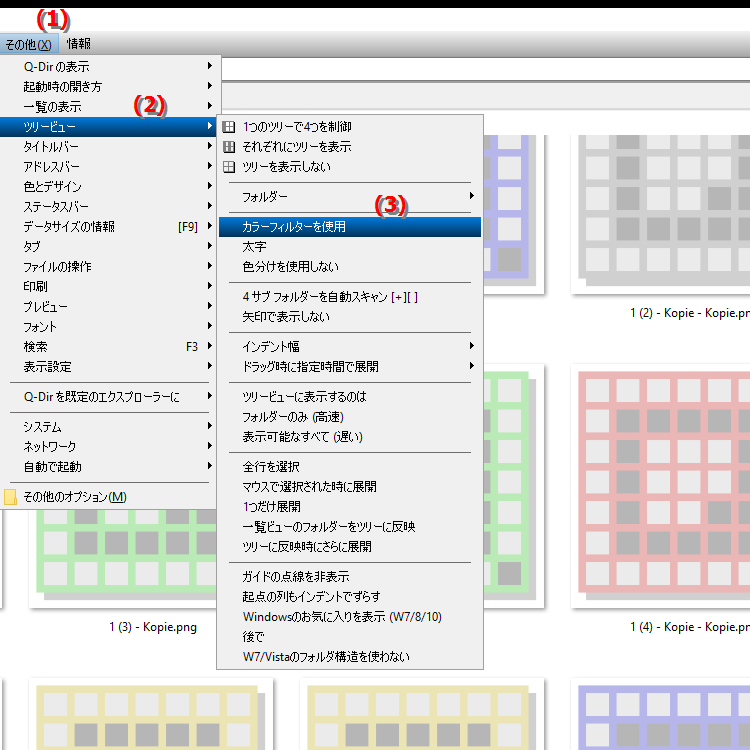Expand the フォルダー submenu

click(x=350, y=197)
